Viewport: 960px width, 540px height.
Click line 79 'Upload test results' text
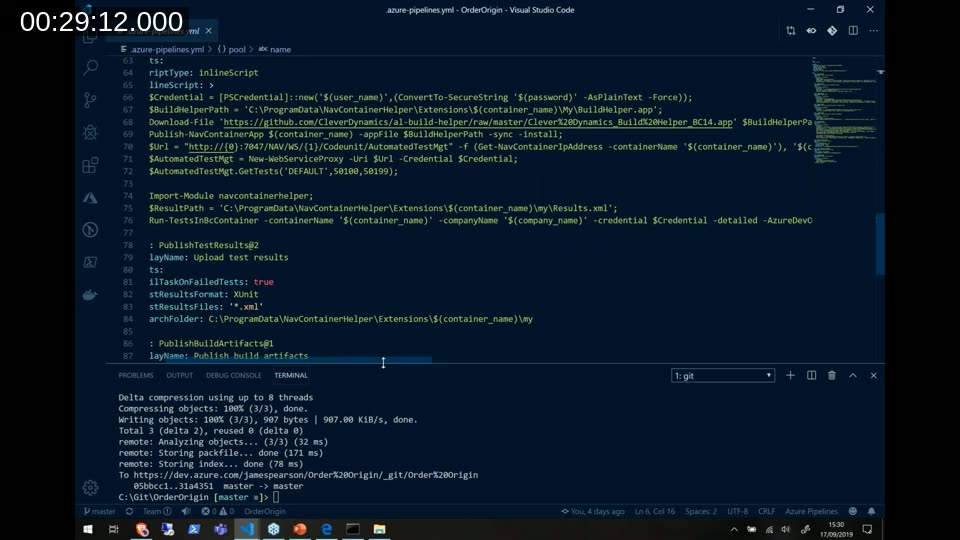(241, 257)
